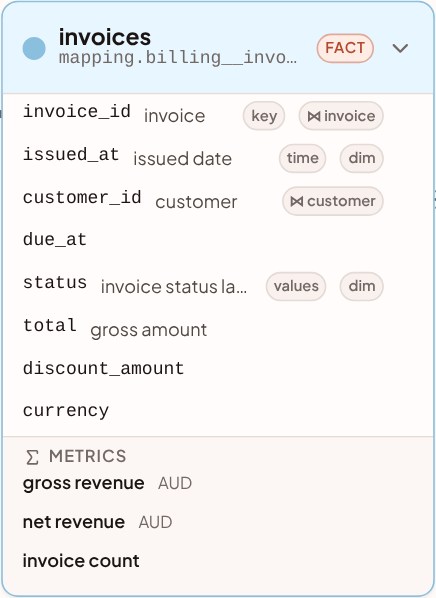The height and width of the screenshot is (598, 436).
Task: Click the sigma icon beside METRICS
Action: (32, 457)
